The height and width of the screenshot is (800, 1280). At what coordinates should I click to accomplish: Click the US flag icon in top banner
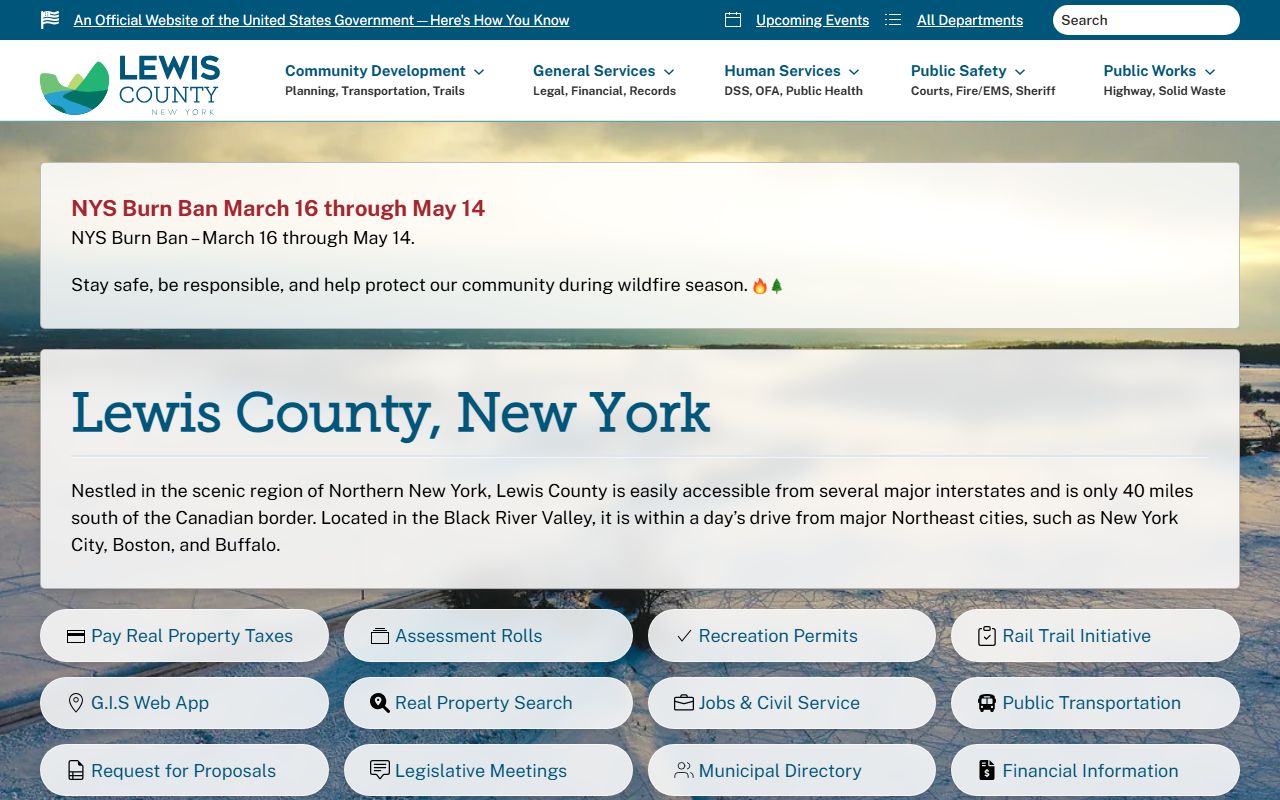tap(50, 20)
